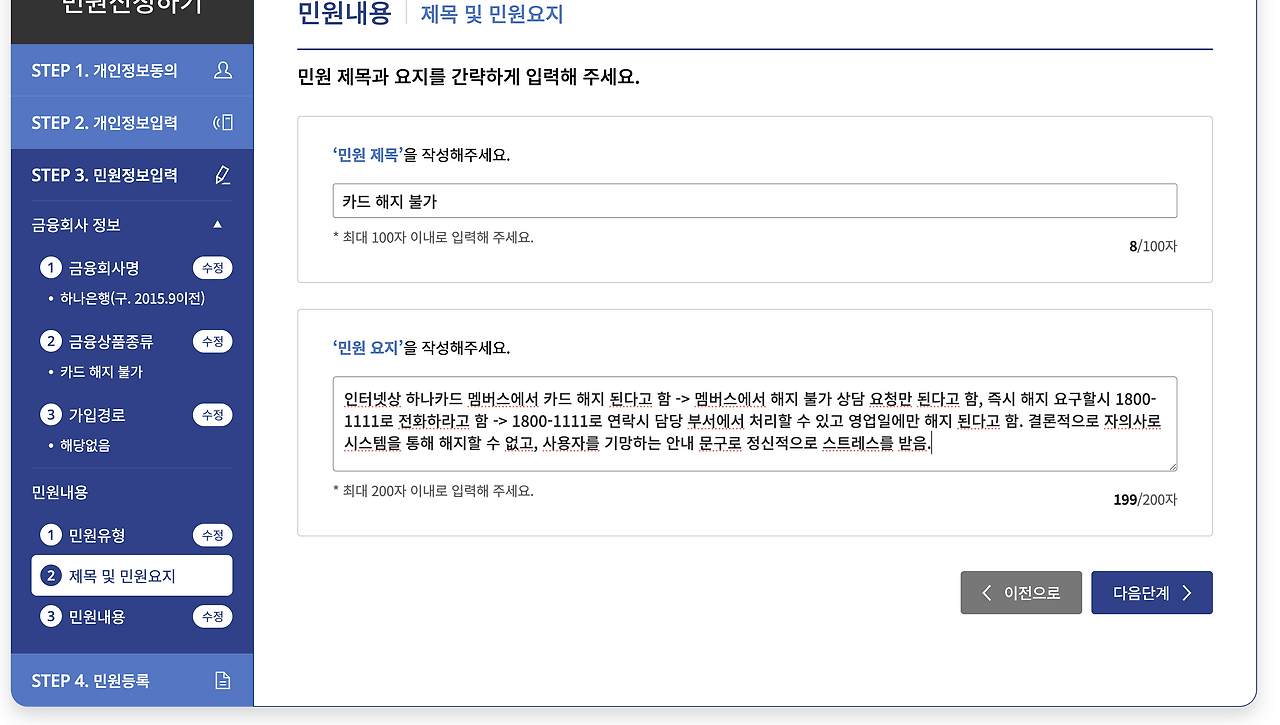Click 수정 button beside 금융회사명

pos(212,267)
